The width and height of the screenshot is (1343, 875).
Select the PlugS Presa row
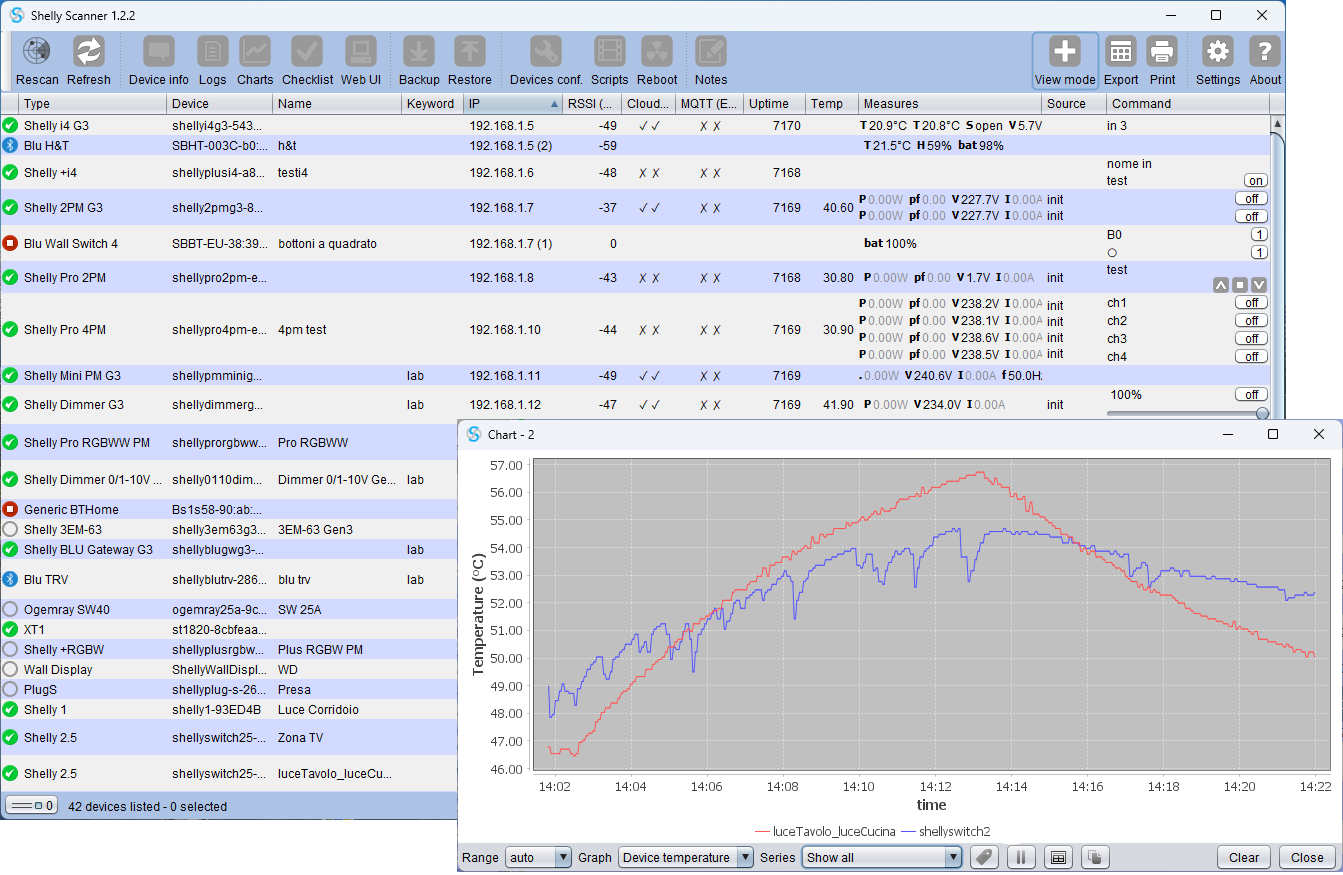(x=230, y=690)
